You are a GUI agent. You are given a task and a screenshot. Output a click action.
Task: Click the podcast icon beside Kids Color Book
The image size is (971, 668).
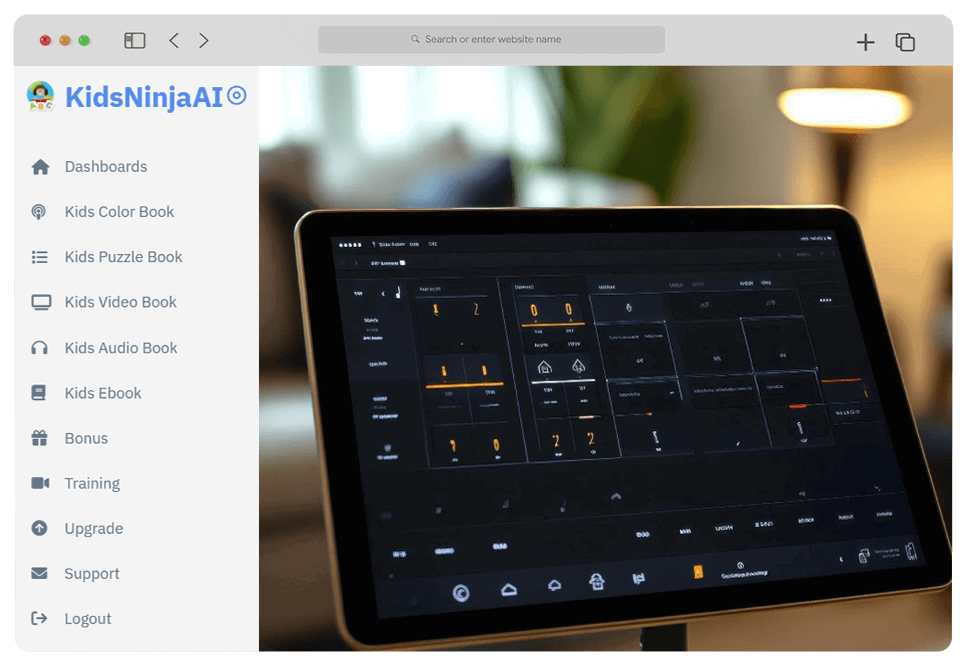40,212
